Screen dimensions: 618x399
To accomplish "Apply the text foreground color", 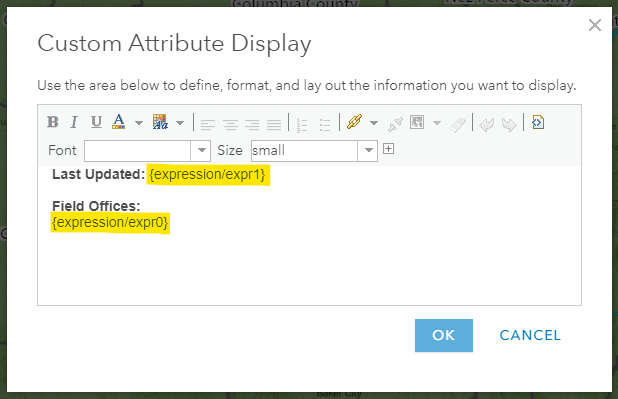I will pos(119,122).
